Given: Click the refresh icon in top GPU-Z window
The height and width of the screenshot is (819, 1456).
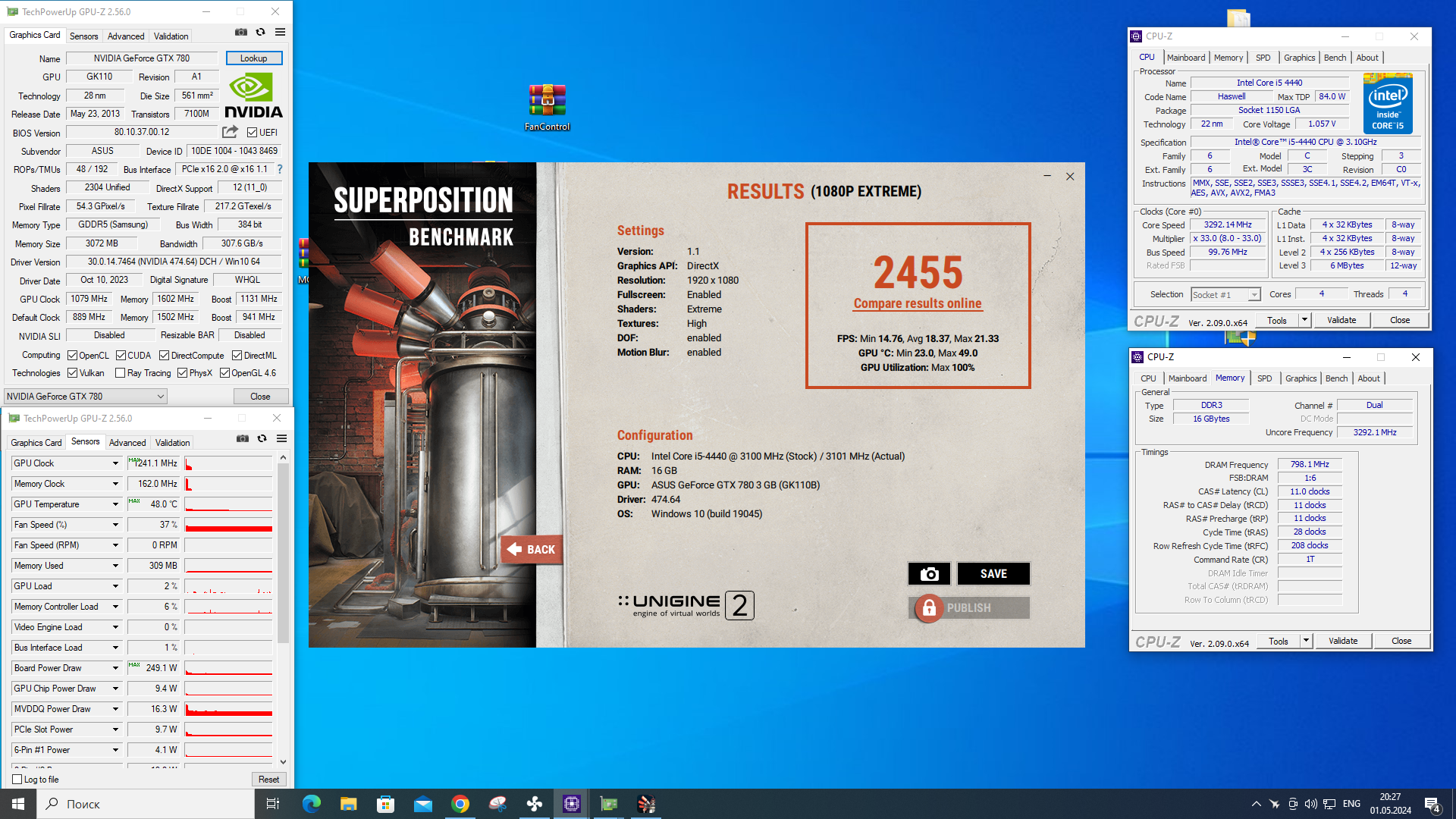Looking at the screenshot, I should 260,32.
